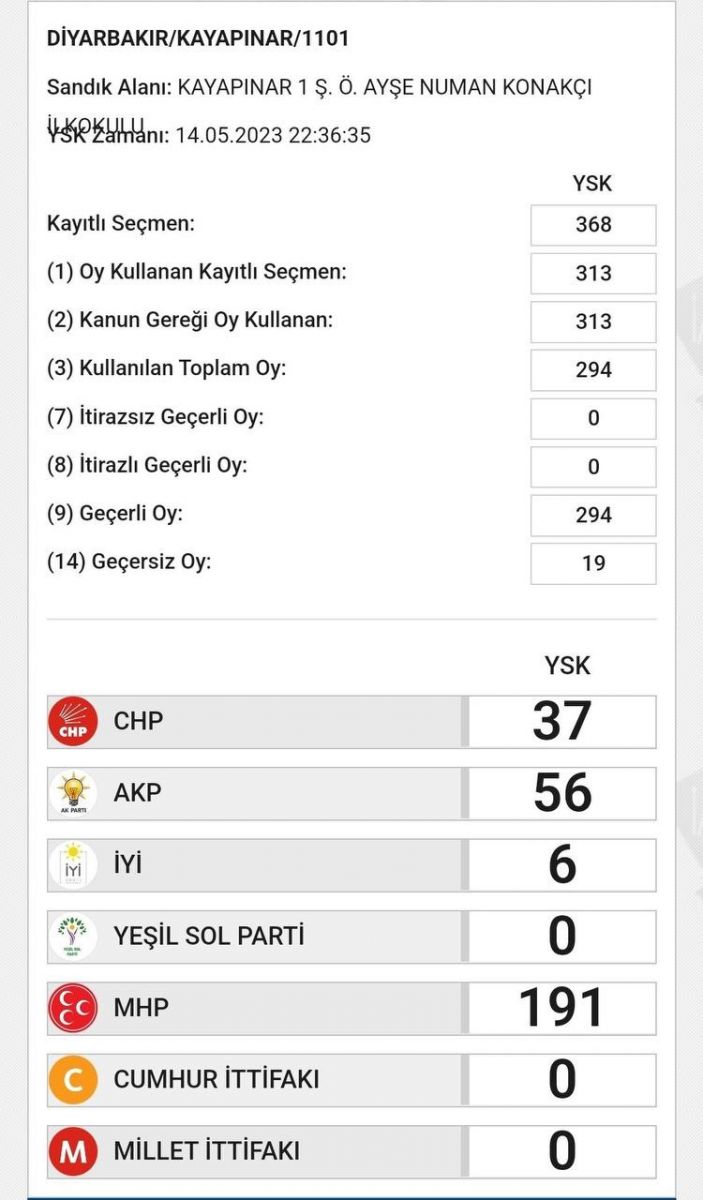The image size is (703, 1200).
Task: Click the Kullanılan Toplam Oy value box
Action: coord(593,370)
